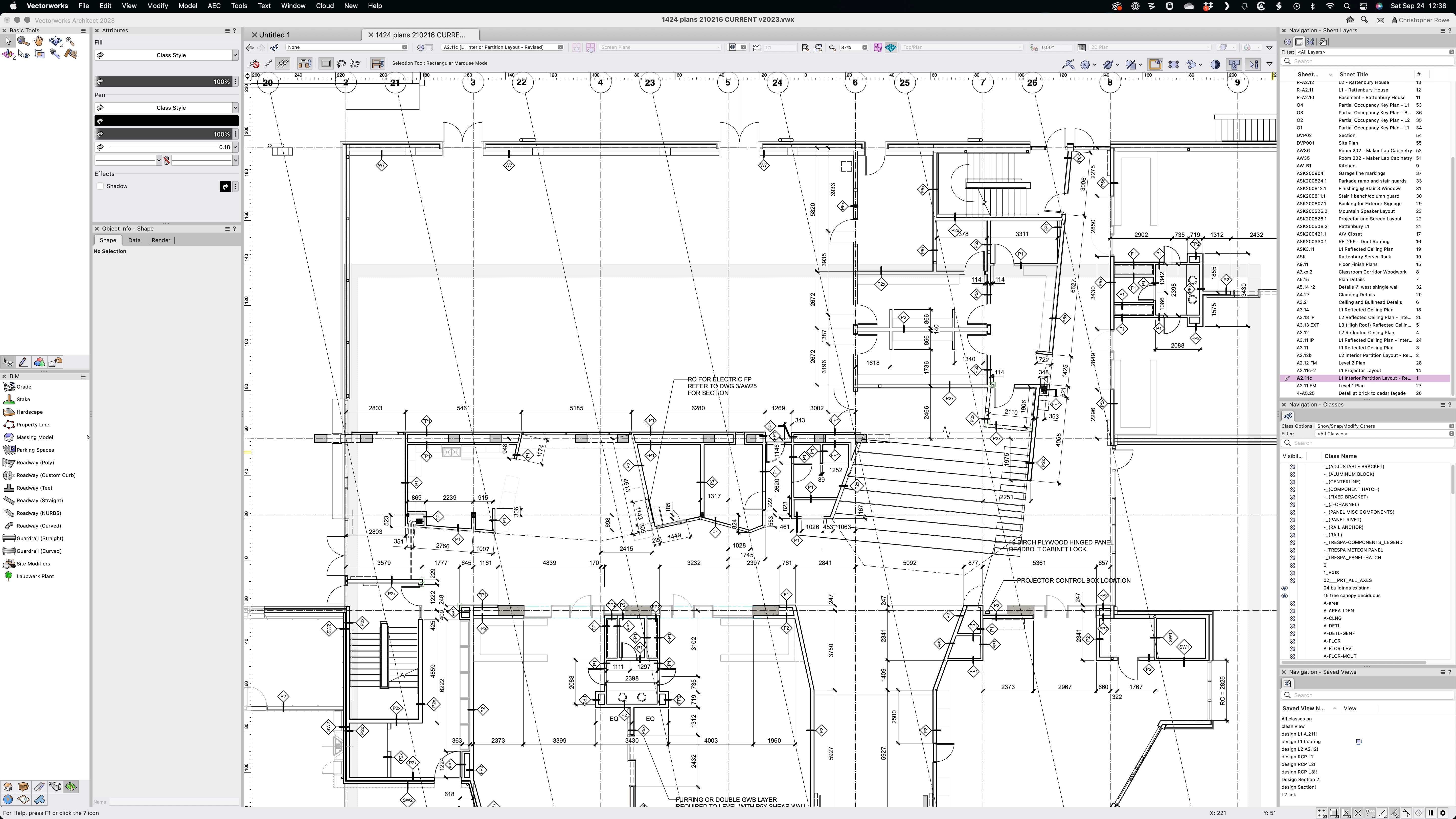Open the Render tab in Object Info

tap(161, 240)
